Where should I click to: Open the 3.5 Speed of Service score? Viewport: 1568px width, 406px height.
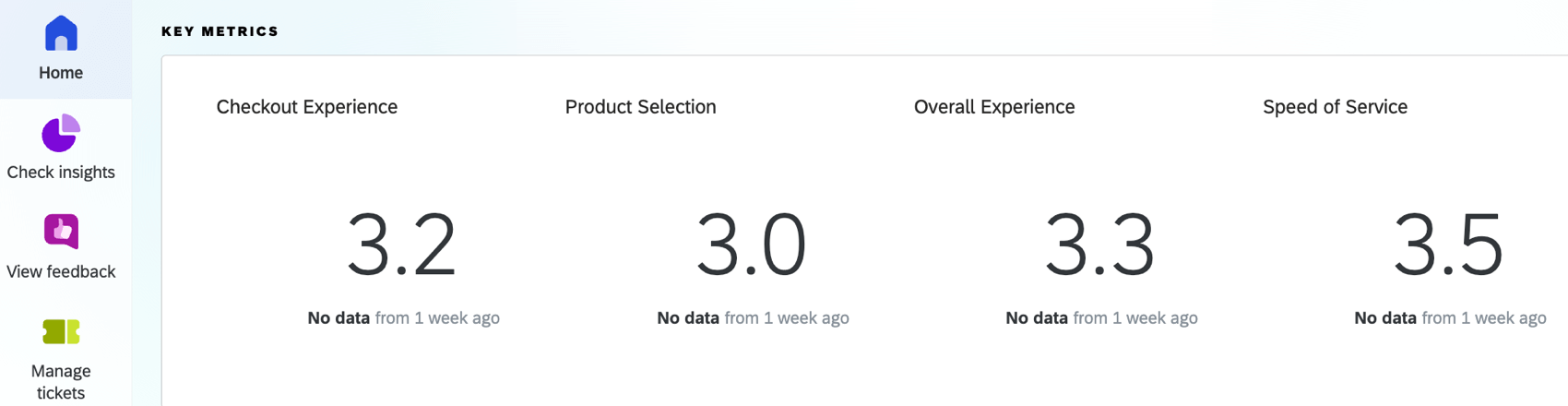pos(1448,245)
